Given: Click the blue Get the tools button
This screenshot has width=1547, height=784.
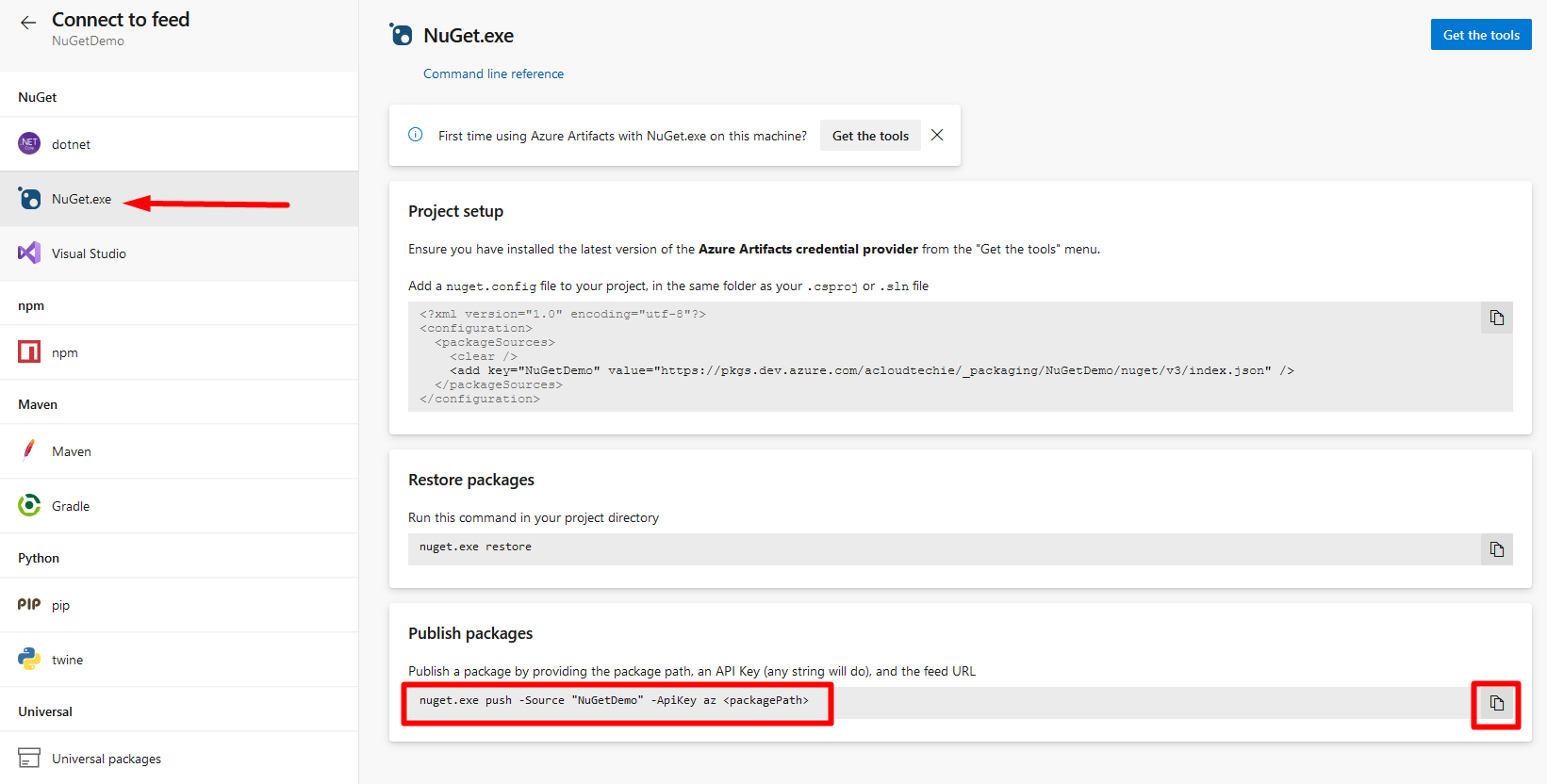Looking at the screenshot, I should (1481, 35).
